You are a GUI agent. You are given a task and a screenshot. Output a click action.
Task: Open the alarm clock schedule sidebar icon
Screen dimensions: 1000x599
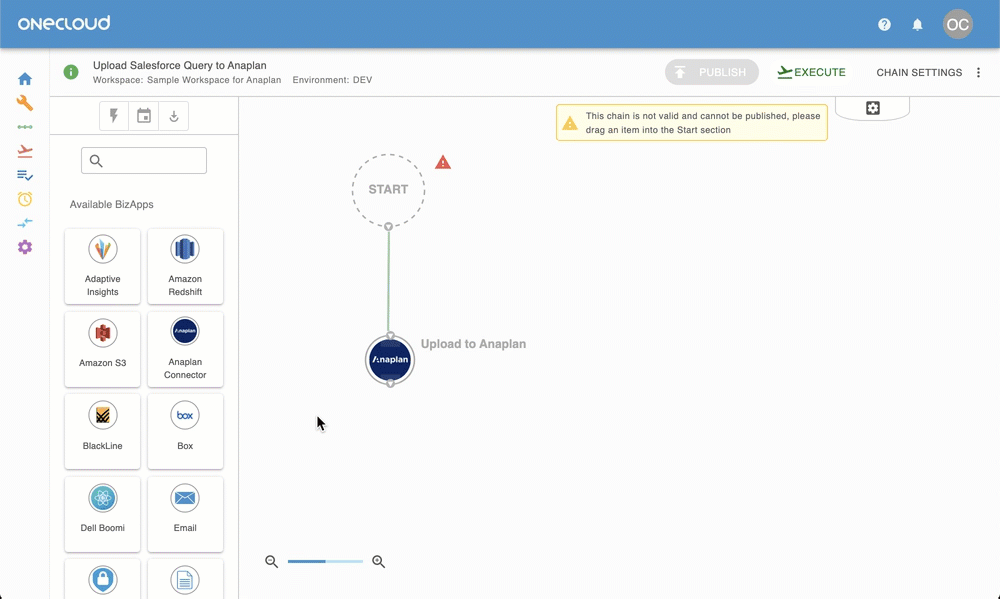click(25, 199)
